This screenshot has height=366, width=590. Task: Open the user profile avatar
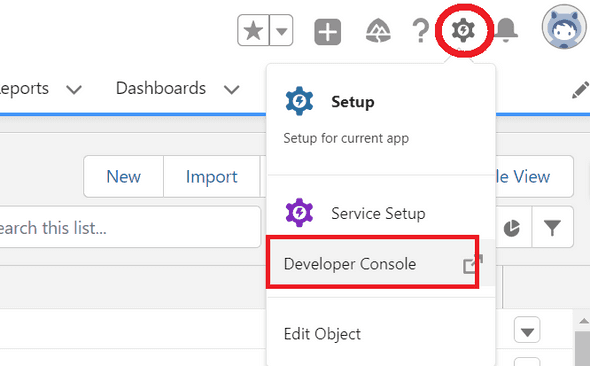click(564, 27)
